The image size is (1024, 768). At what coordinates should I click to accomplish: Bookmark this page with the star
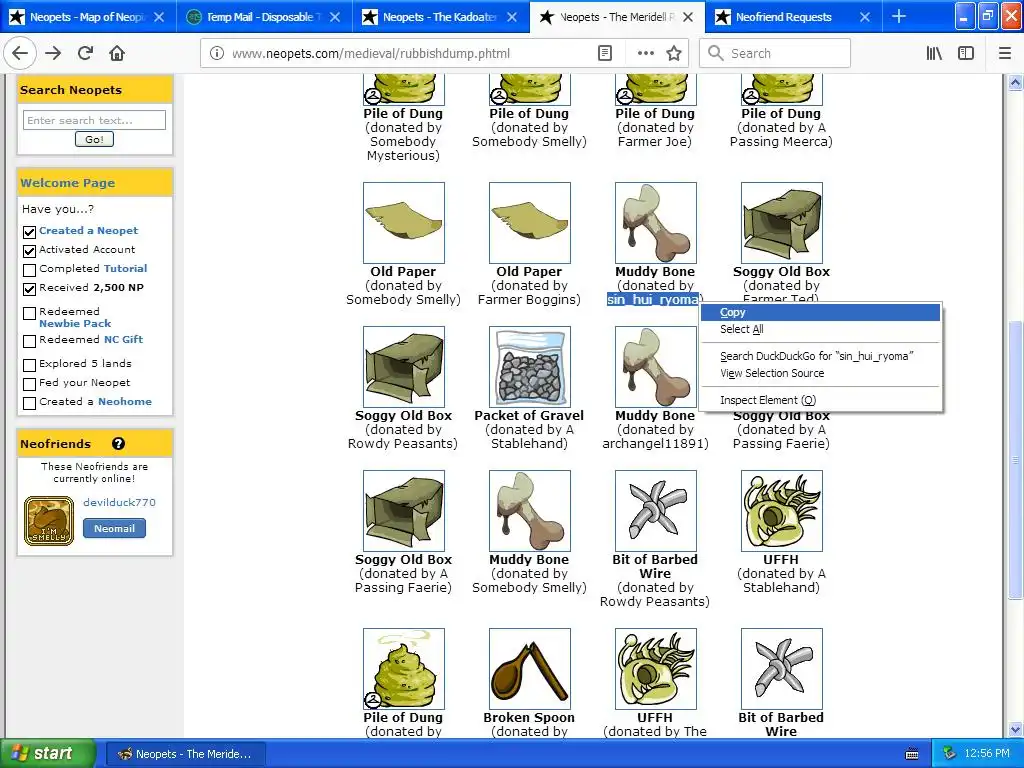[674, 54]
